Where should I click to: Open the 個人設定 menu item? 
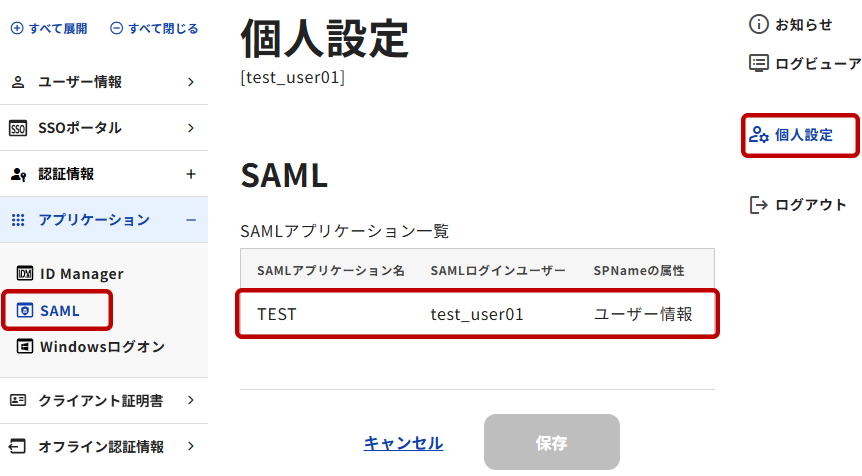pyautogui.click(x=802, y=135)
